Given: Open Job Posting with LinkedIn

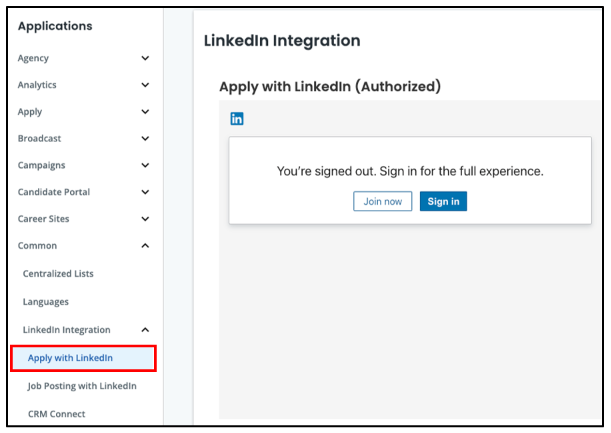Looking at the screenshot, I should click(82, 386).
